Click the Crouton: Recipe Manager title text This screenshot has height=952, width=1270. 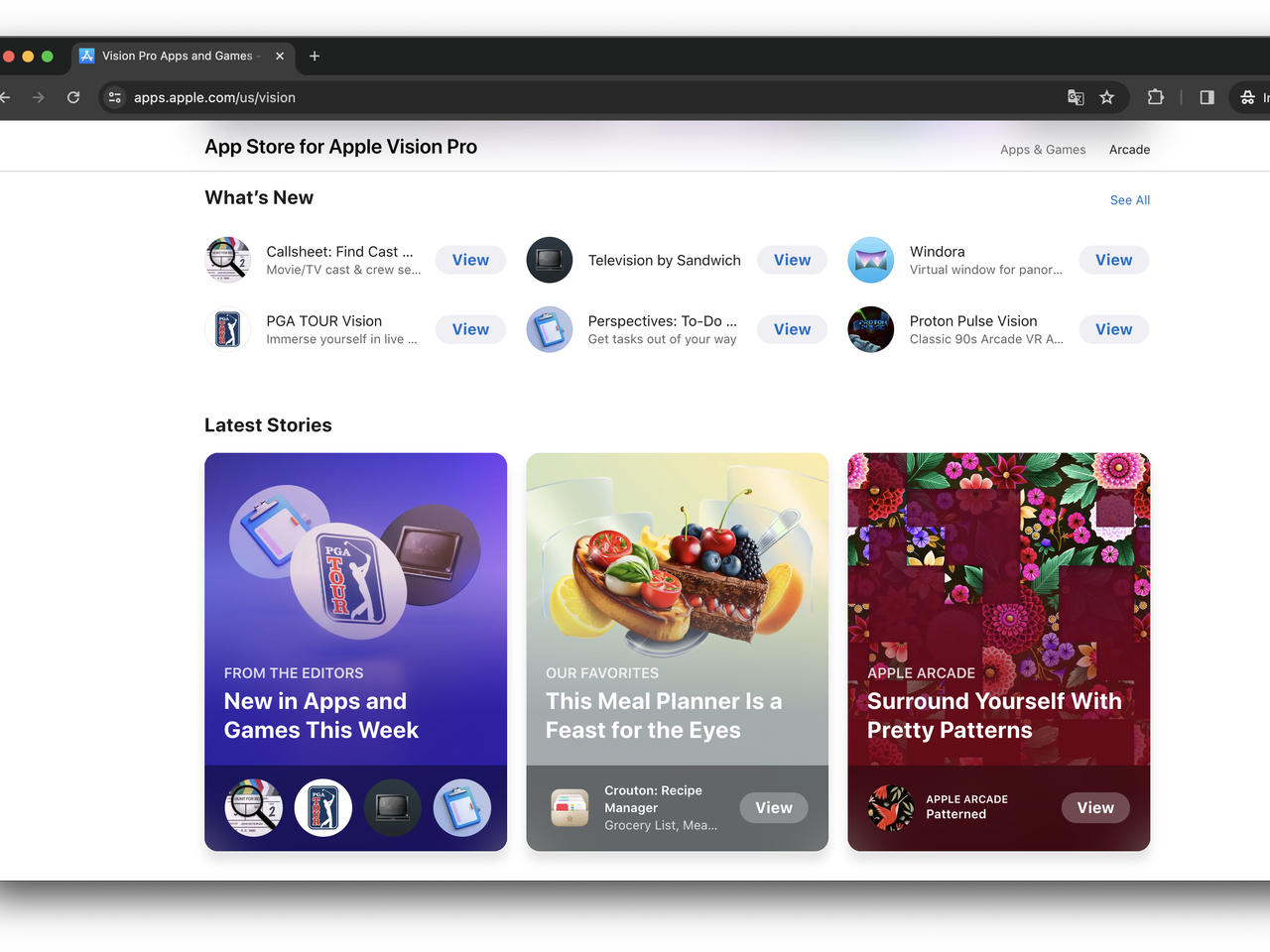[x=653, y=799]
